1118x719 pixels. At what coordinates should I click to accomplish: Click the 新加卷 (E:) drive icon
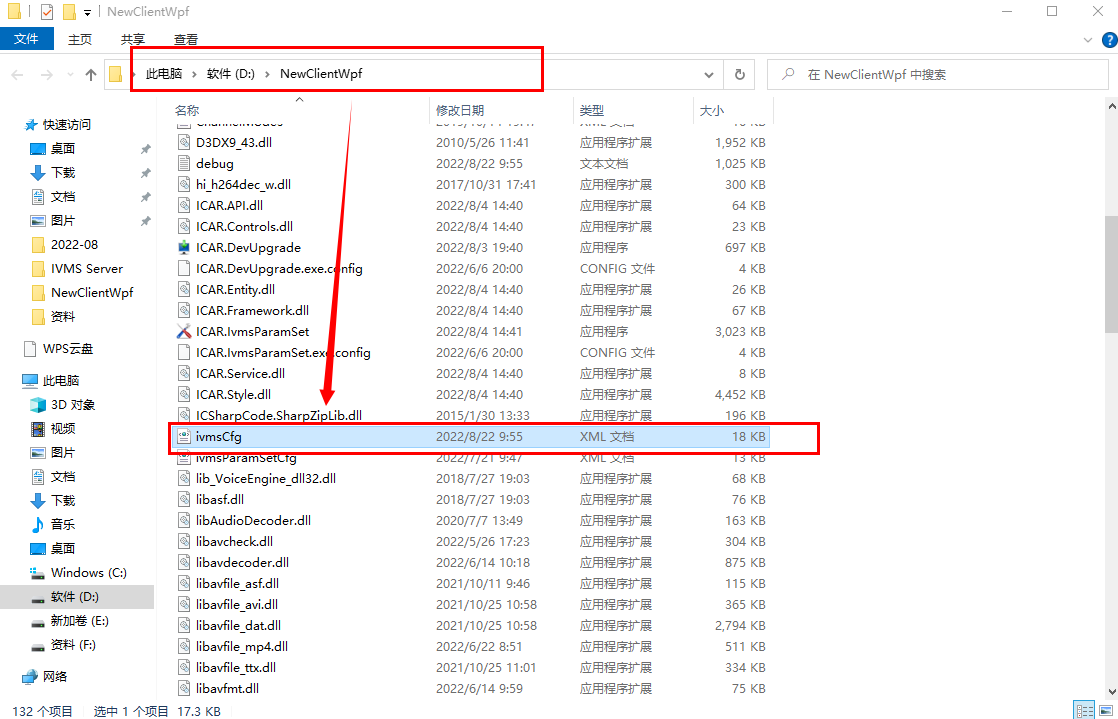point(38,621)
